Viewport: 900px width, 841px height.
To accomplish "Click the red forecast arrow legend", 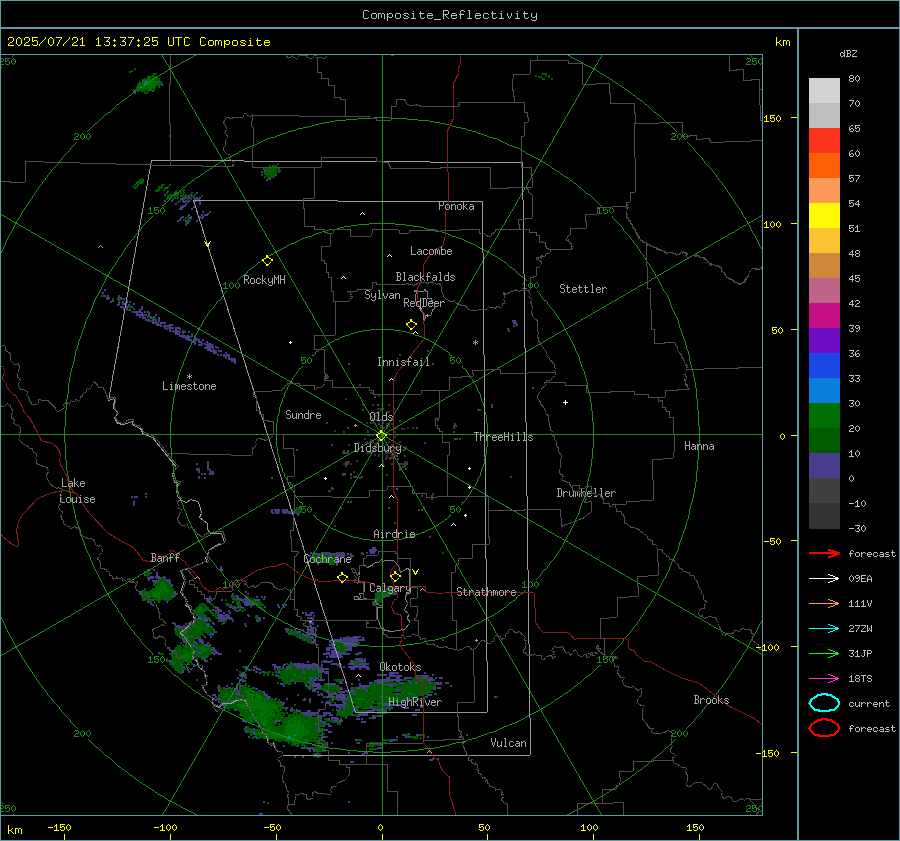I will (824, 553).
